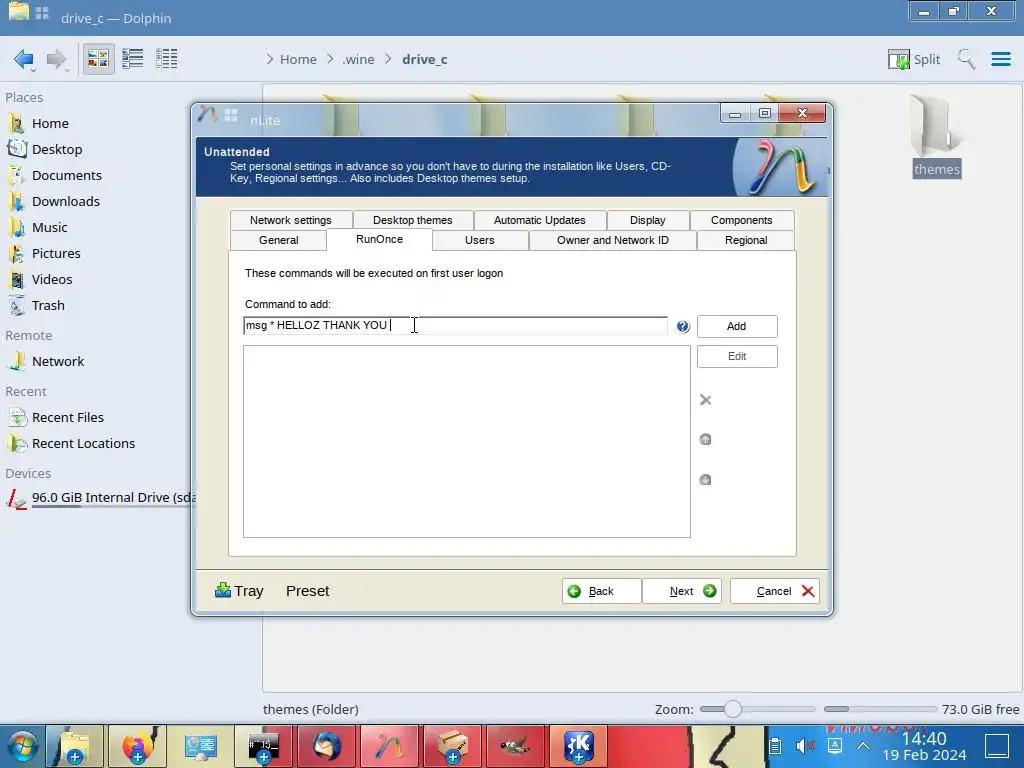Image resolution: width=1024 pixels, height=768 pixels.
Task: Open Downloads in Places panel
Action: [65, 202]
